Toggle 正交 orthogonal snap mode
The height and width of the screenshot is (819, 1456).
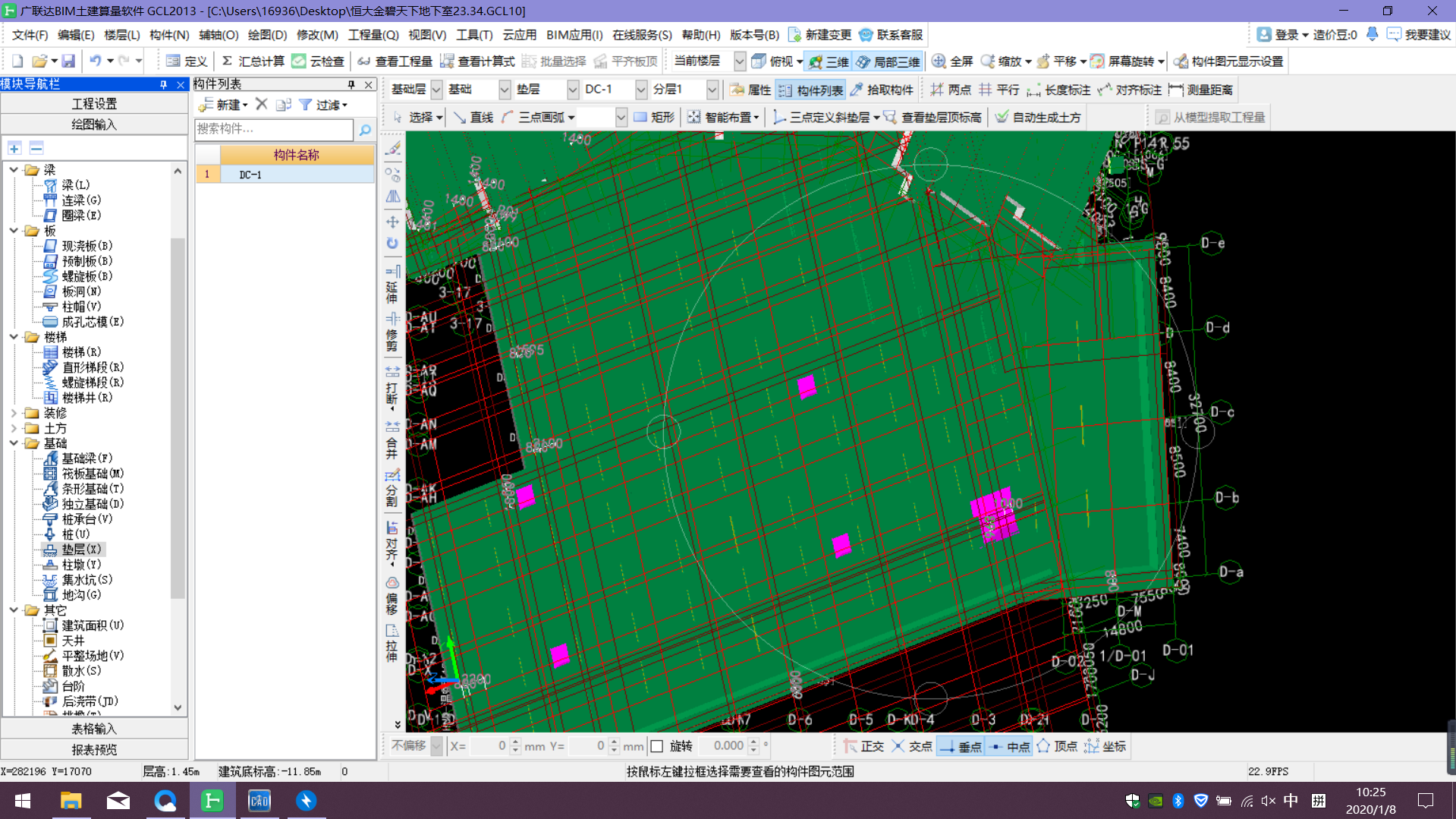click(x=864, y=746)
